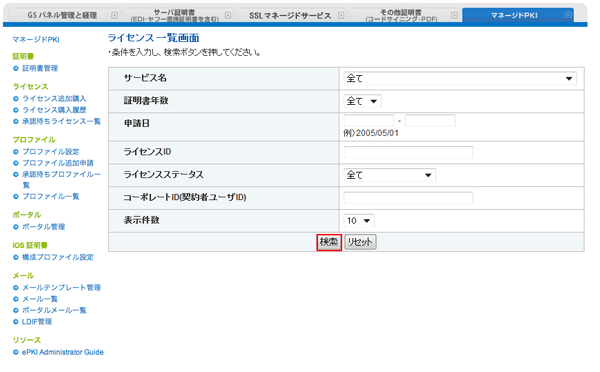The width and height of the screenshot is (600, 372).
Task: Click the 証明書 sidebar section heading
Action: 23,56
